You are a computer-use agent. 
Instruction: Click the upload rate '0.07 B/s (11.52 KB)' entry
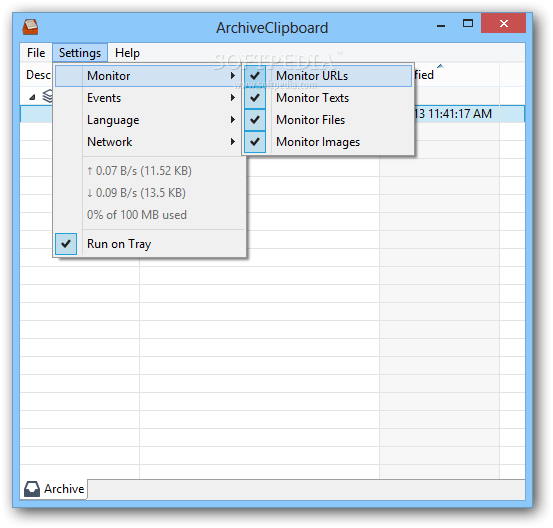click(139, 171)
